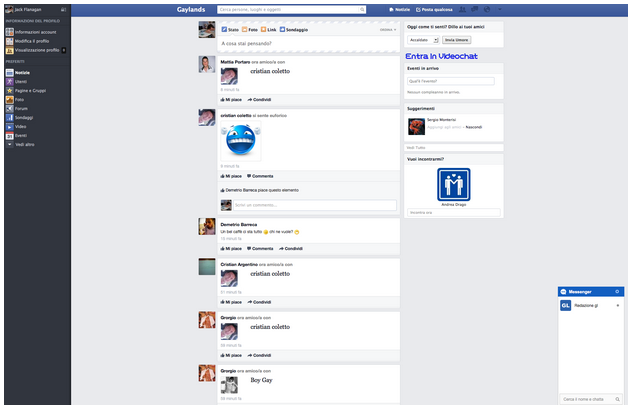
Task: Click the 'Scrivi un commento' field
Action: pyautogui.click(x=315, y=205)
